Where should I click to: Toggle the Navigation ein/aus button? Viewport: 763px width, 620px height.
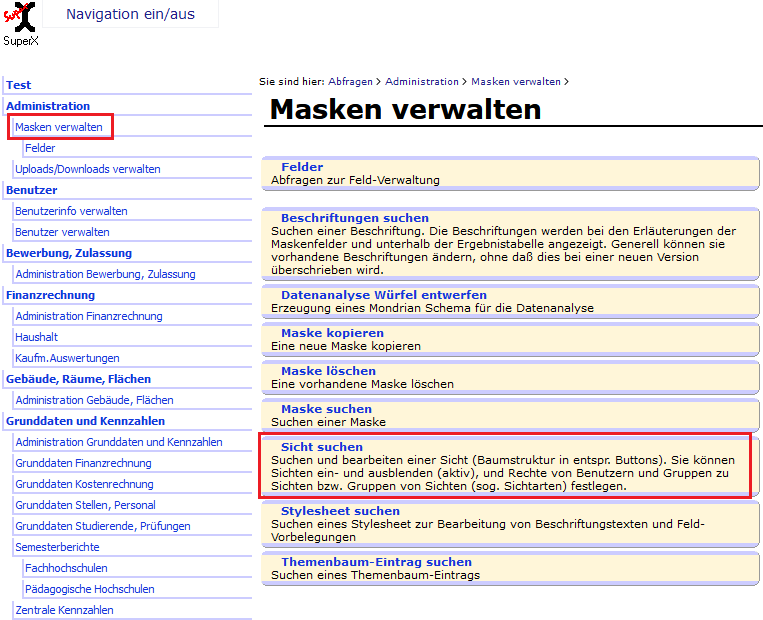130,14
